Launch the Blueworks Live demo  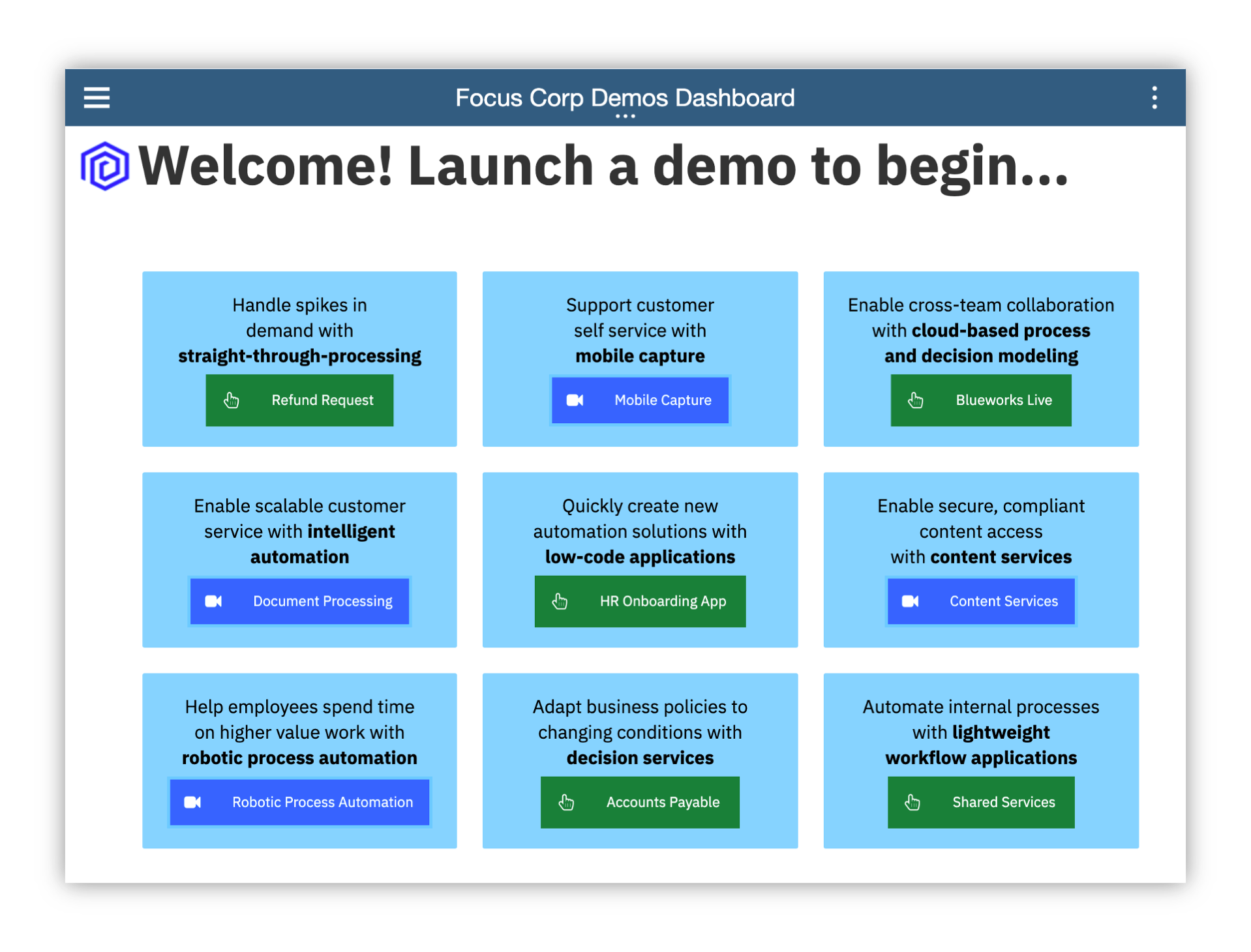[x=980, y=400]
